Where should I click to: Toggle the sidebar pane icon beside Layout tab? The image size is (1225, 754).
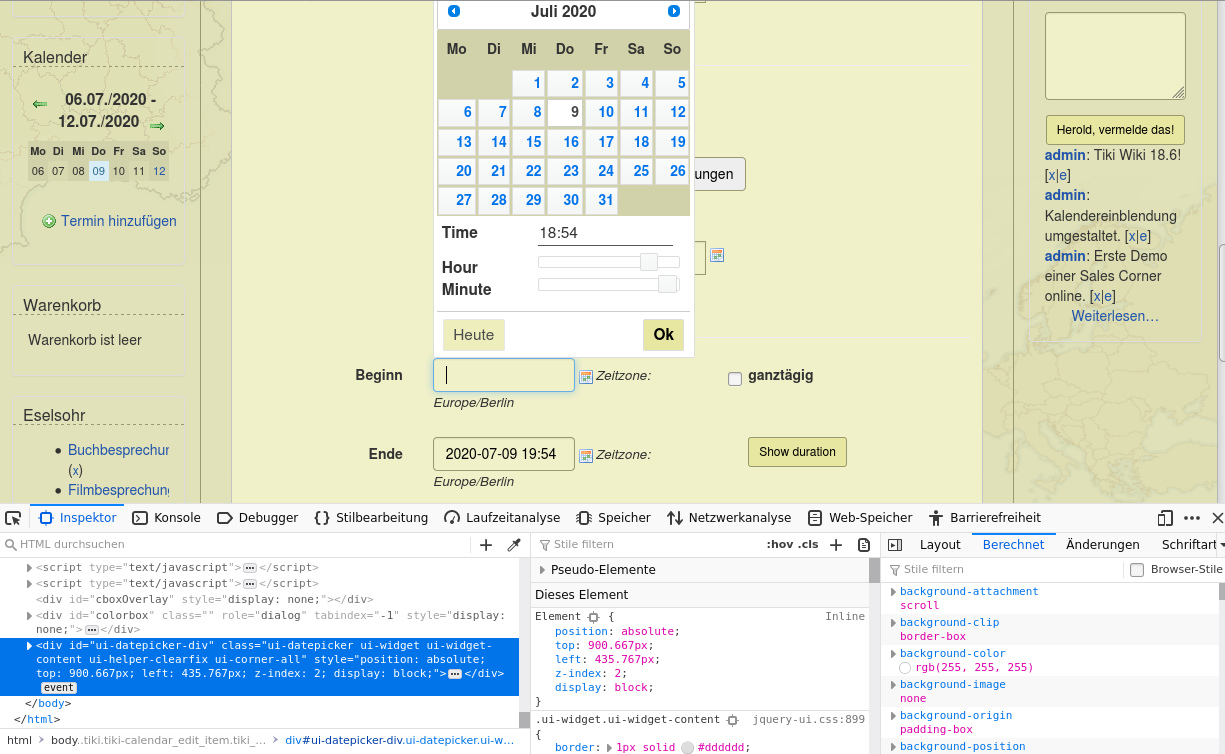tap(895, 545)
